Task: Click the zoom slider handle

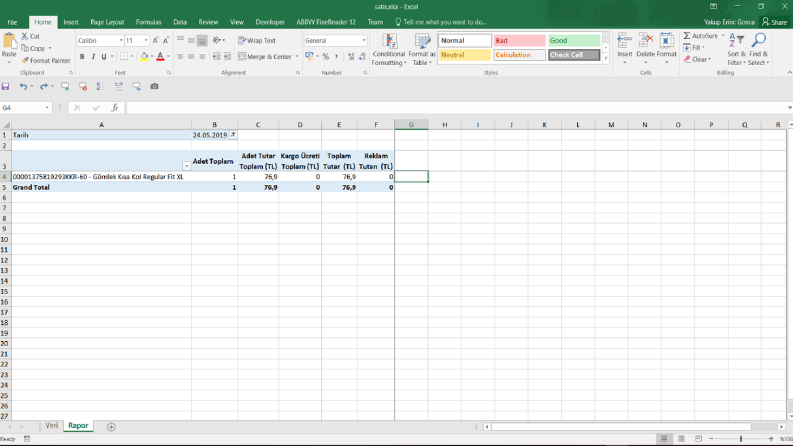Action: click(x=741, y=439)
